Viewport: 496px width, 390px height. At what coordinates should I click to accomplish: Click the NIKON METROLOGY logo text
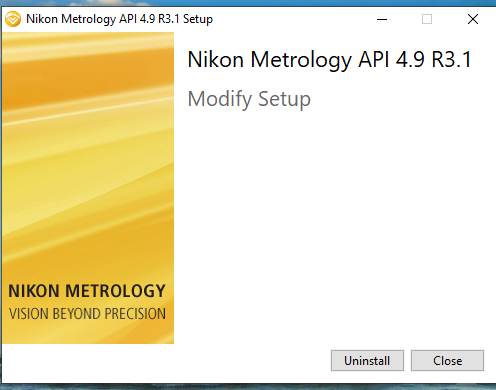coord(87,291)
